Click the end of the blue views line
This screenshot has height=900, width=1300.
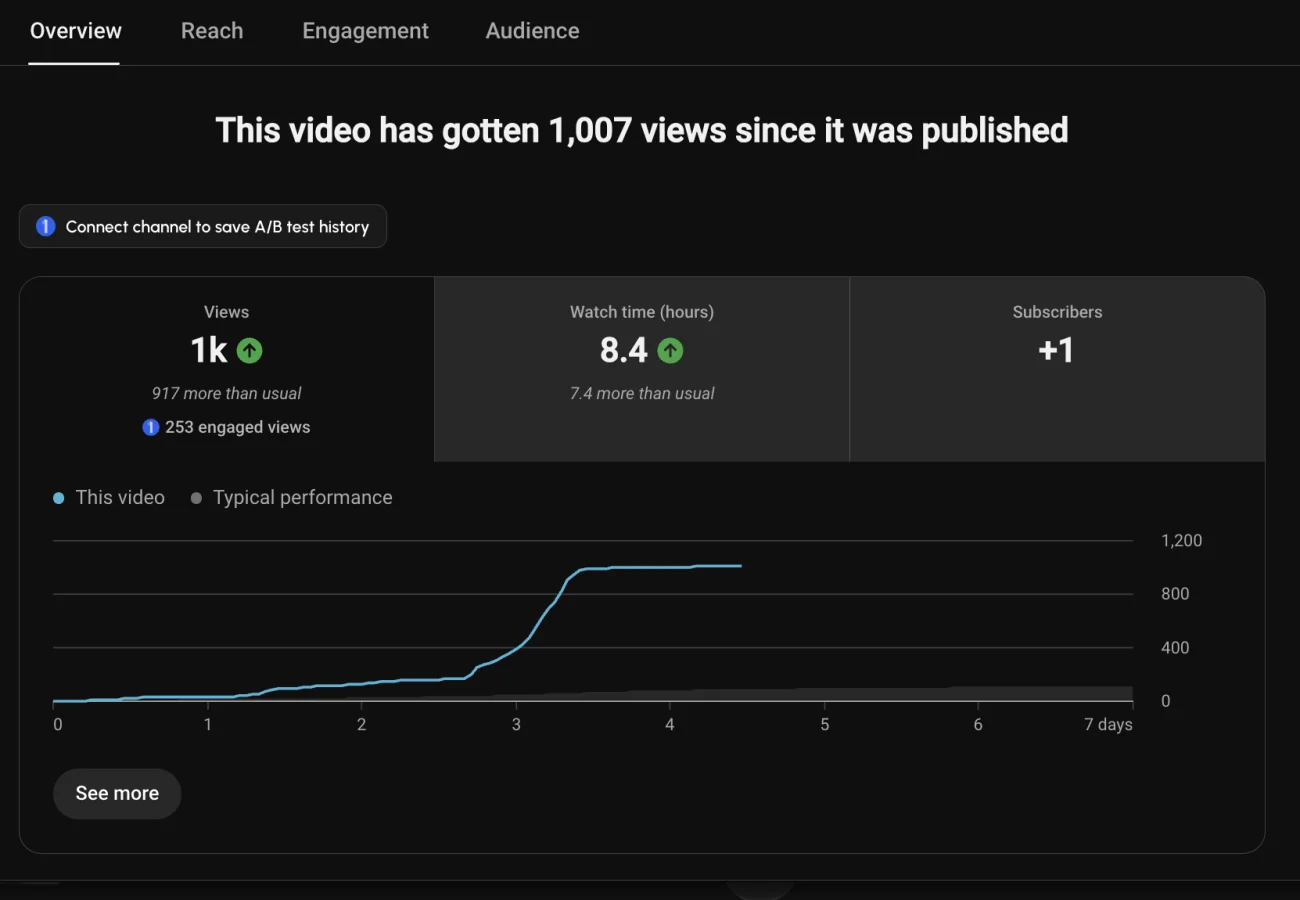click(740, 566)
